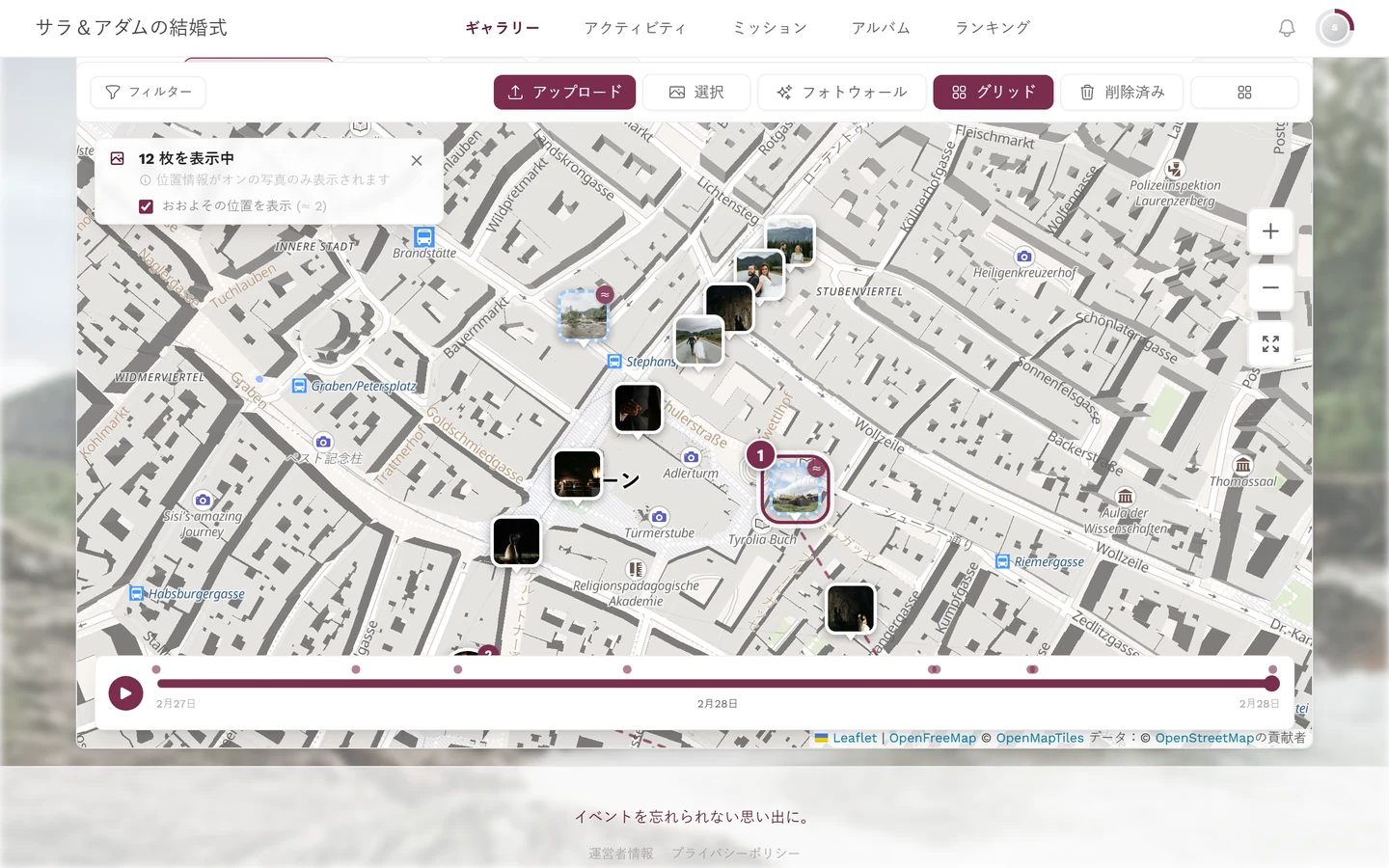Screen dimensions: 1389x868
Task: Toggle おおよその位置を表示 checkbox
Action: pos(146,206)
